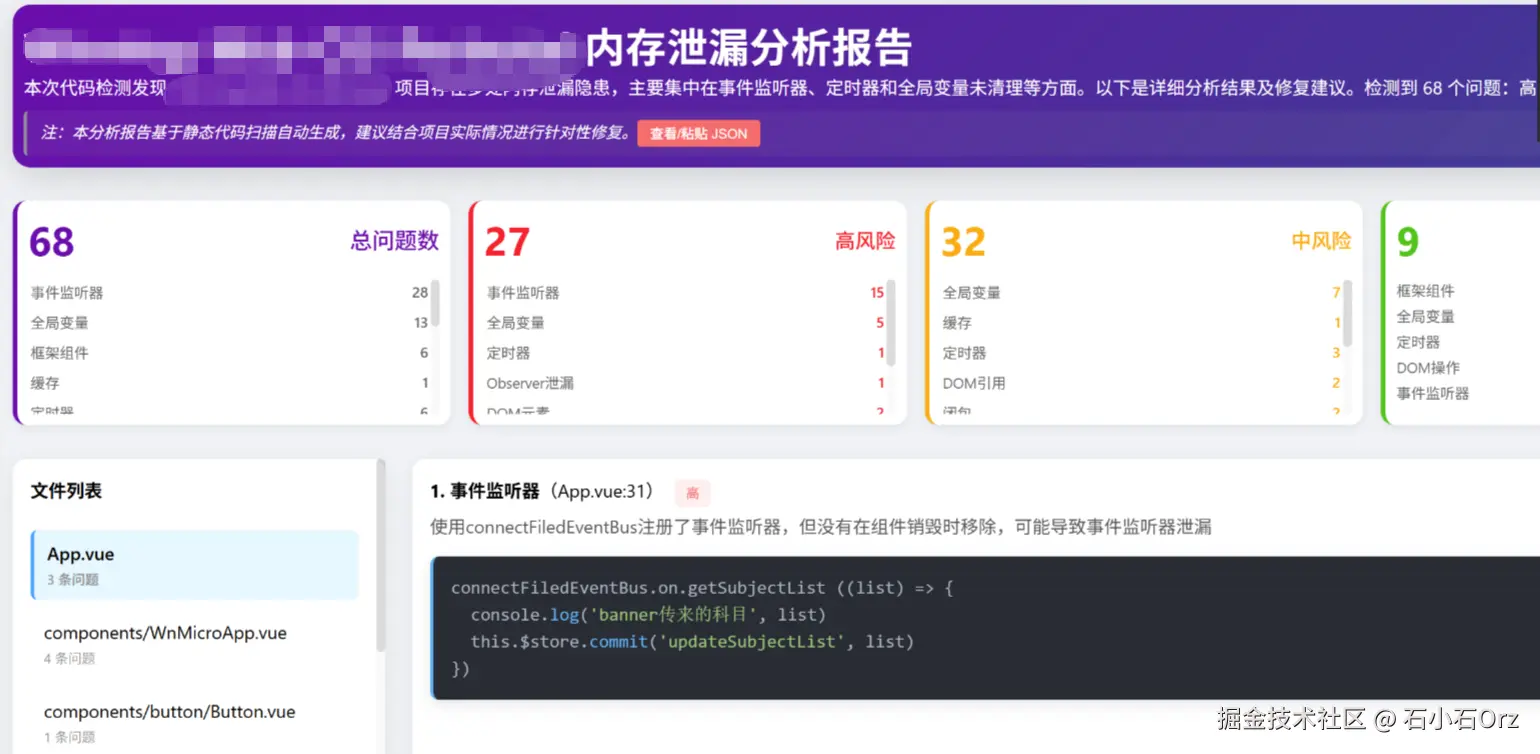Click the 3 条问题 label under App.vue

[x=73, y=580]
